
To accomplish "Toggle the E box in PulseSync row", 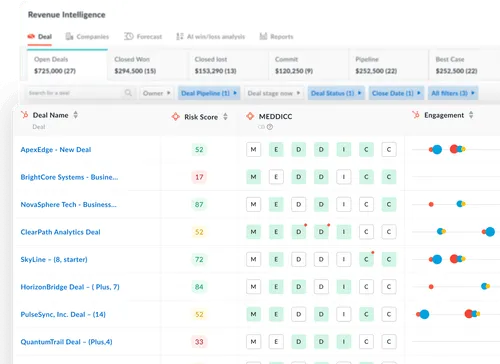I will pyautogui.click(x=276, y=314).
